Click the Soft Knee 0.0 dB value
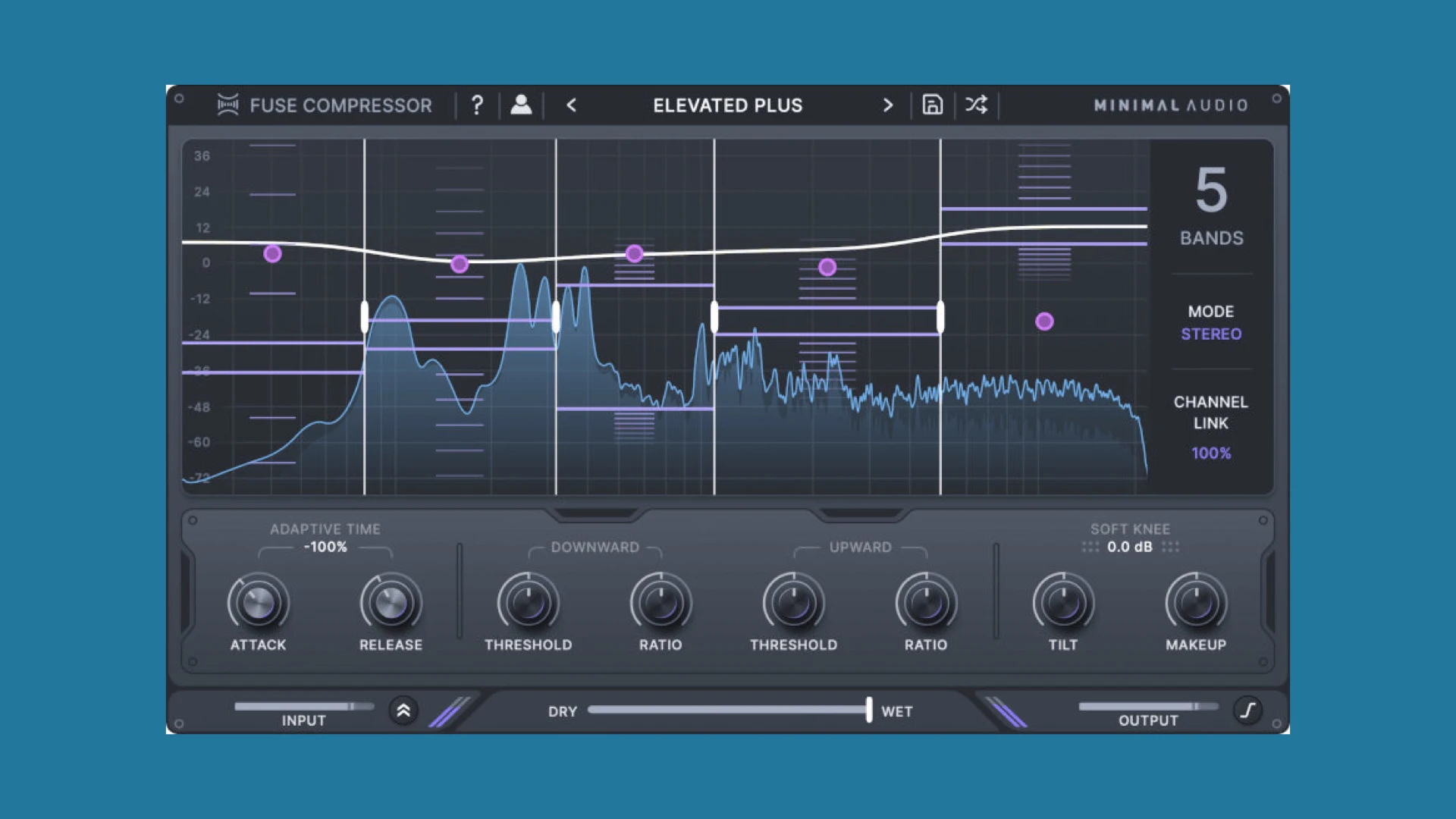This screenshot has width=1456, height=819. coord(1129,547)
